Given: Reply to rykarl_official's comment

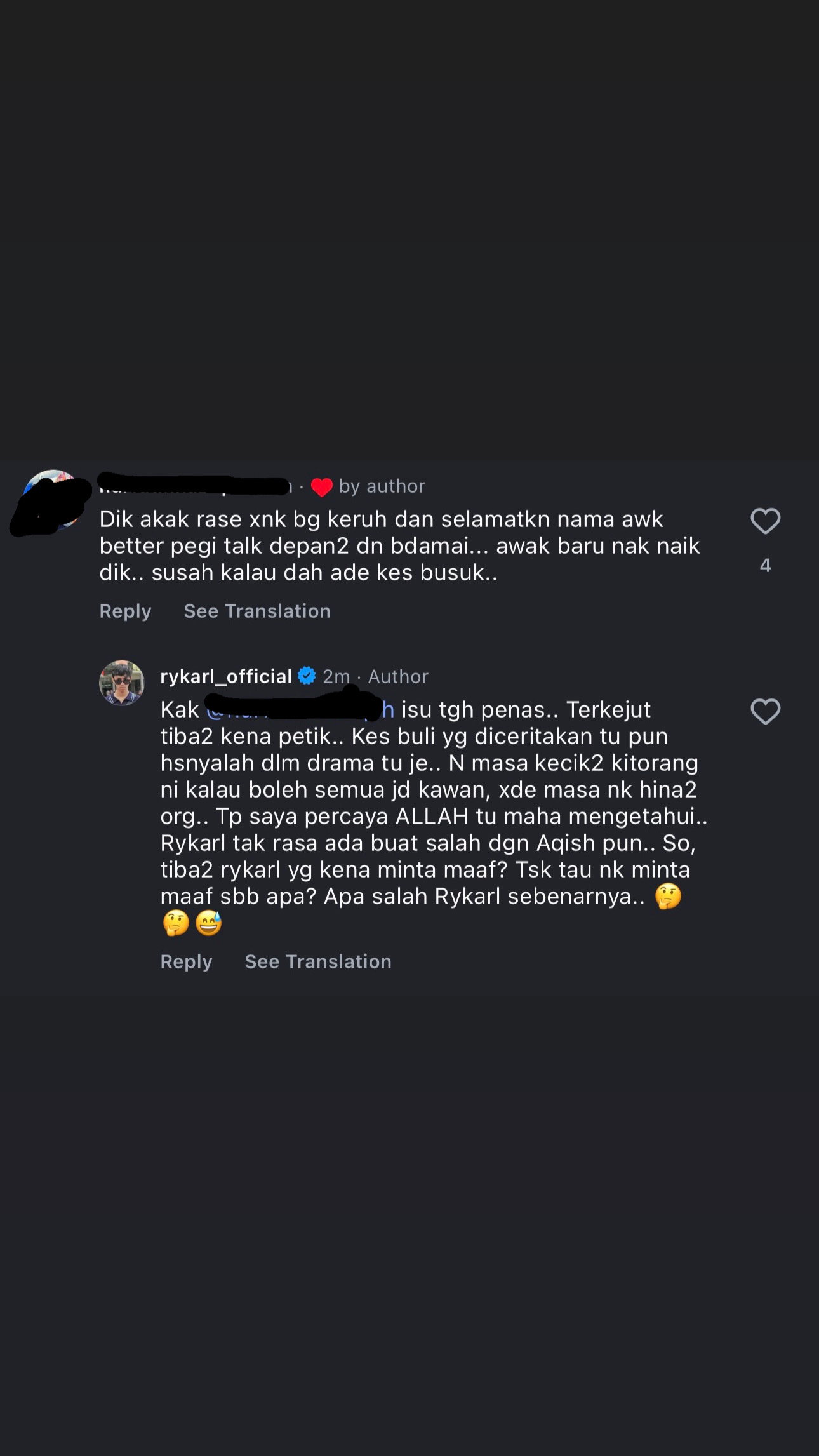Looking at the screenshot, I should 186,961.
